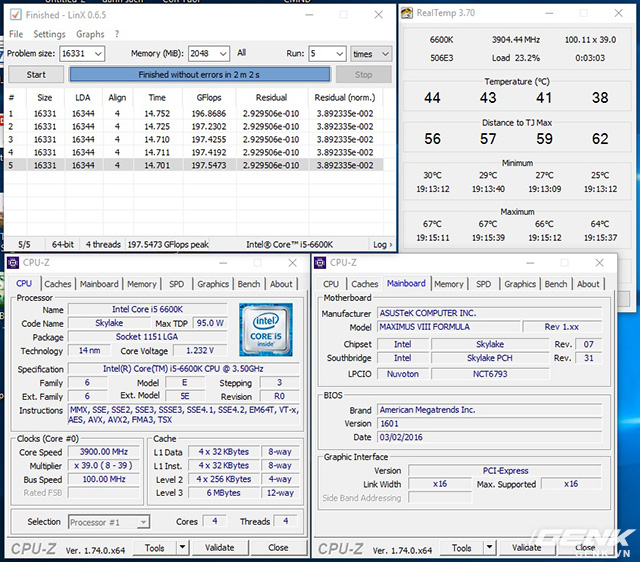Click Close button in left CPU-Z
This screenshot has width=640, height=562.
coord(278,548)
